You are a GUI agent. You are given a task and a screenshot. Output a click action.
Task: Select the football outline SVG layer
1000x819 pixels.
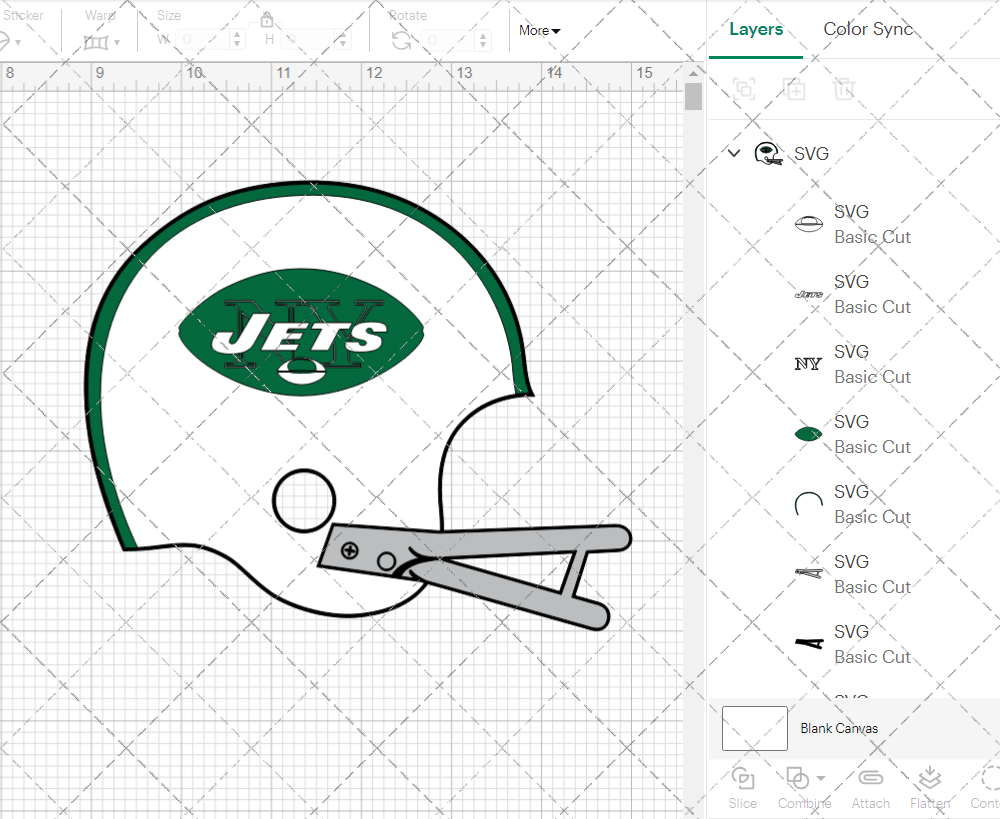[x=855, y=224]
